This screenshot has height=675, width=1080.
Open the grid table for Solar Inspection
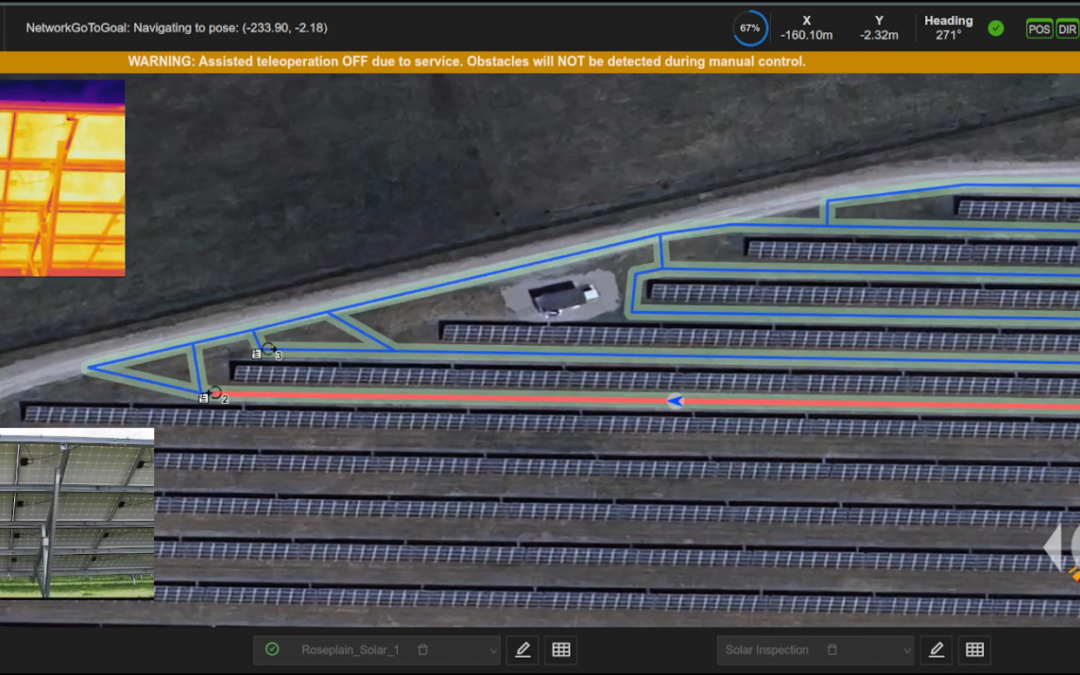pos(975,650)
